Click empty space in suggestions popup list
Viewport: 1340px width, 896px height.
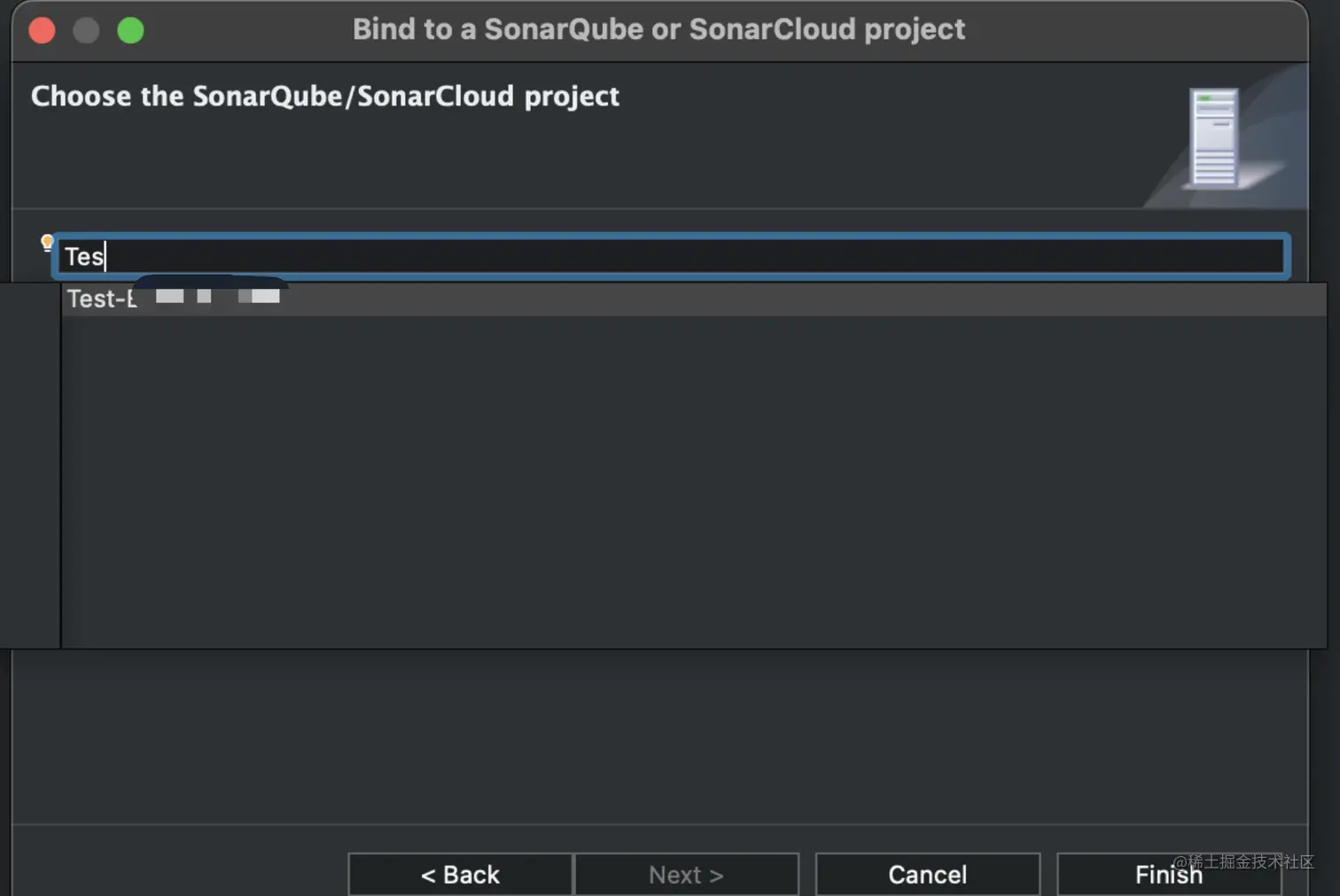point(691,479)
